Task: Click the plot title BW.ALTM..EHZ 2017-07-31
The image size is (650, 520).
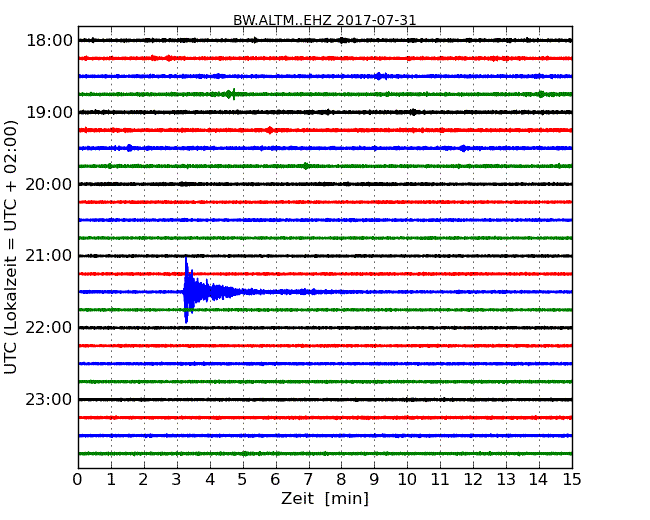Action: pos(325,20)
